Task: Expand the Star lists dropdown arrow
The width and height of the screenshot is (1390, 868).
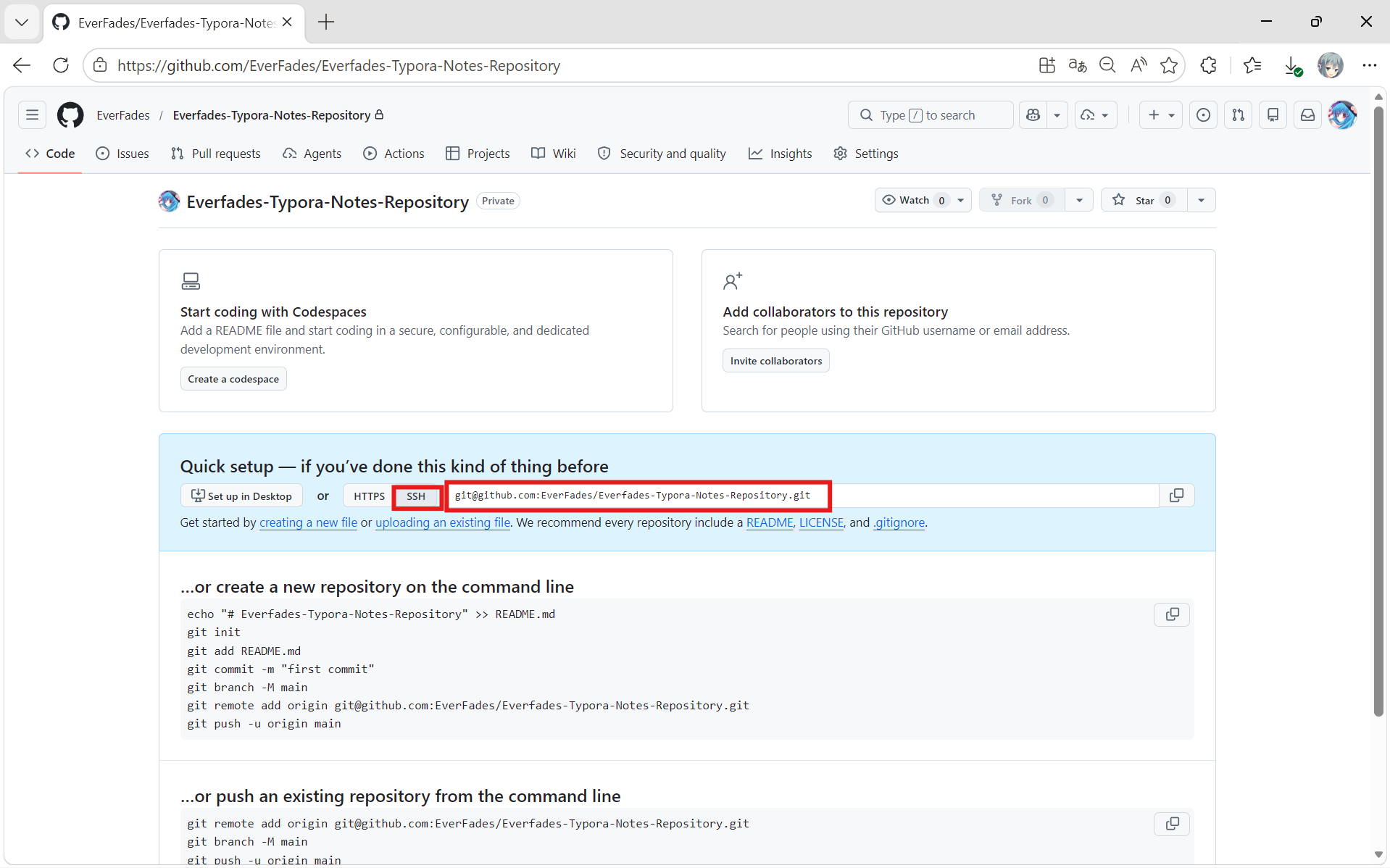Action: (x=1201, y=200)
